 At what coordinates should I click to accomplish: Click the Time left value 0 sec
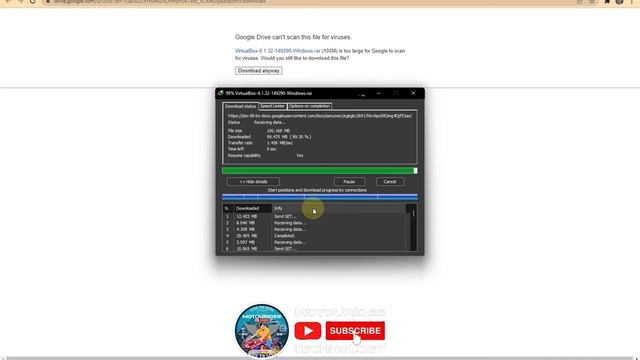tap(272, 149)
